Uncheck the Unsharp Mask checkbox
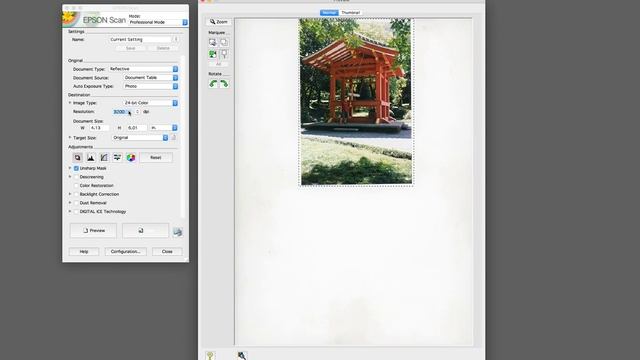The height and width of the screenshot is (360, 640). pyautogui.click(x=76, y=168)
